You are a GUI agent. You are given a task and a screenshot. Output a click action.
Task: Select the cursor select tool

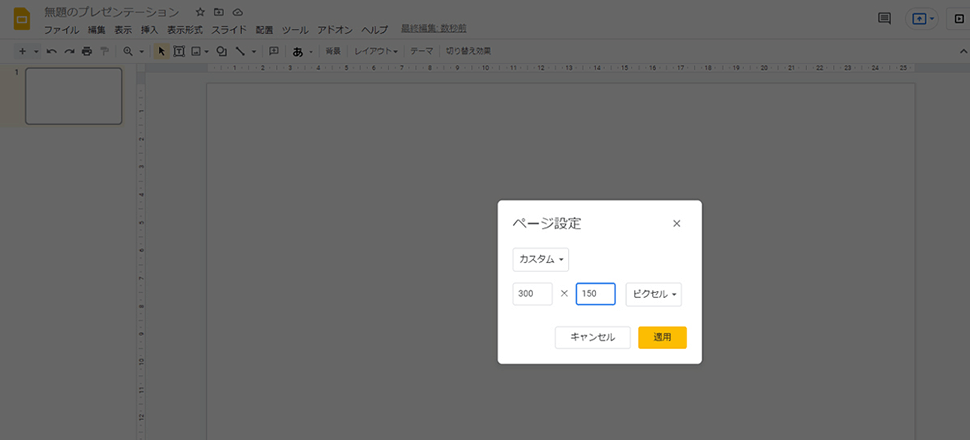coord(161,51)
